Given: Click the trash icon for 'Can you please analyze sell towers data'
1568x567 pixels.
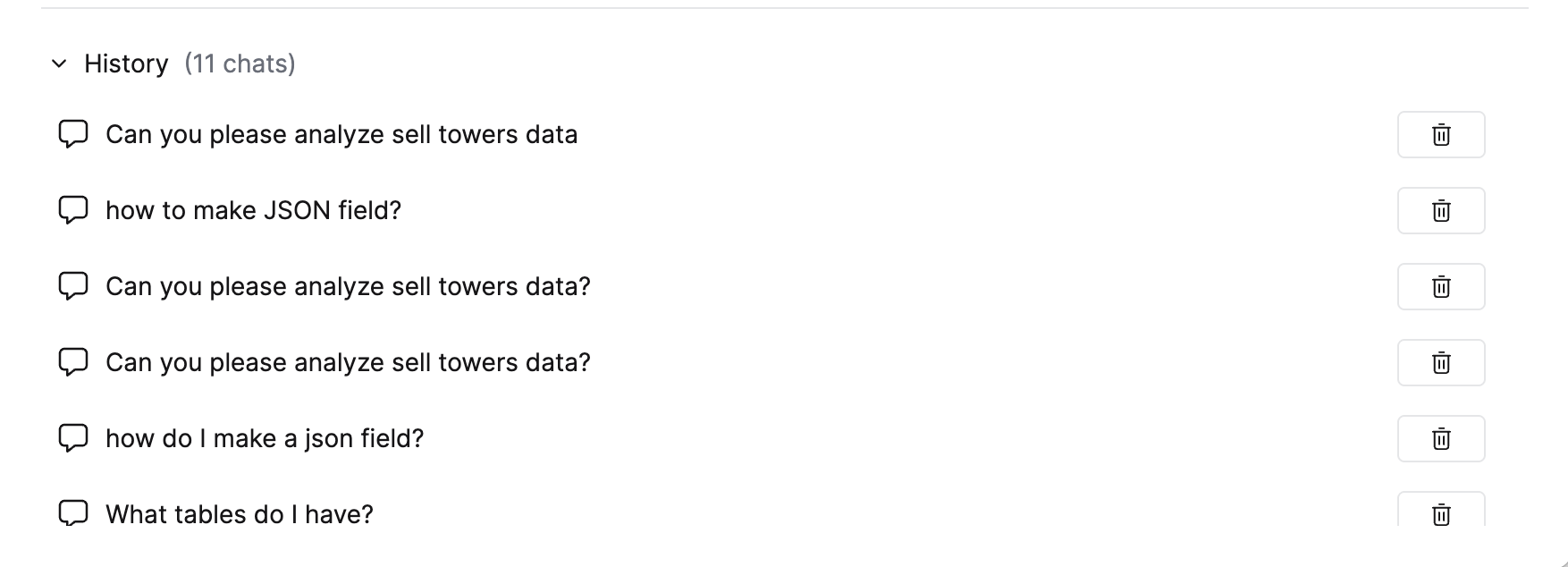Looking at the screenshot, I should (x=1440, y=134).
